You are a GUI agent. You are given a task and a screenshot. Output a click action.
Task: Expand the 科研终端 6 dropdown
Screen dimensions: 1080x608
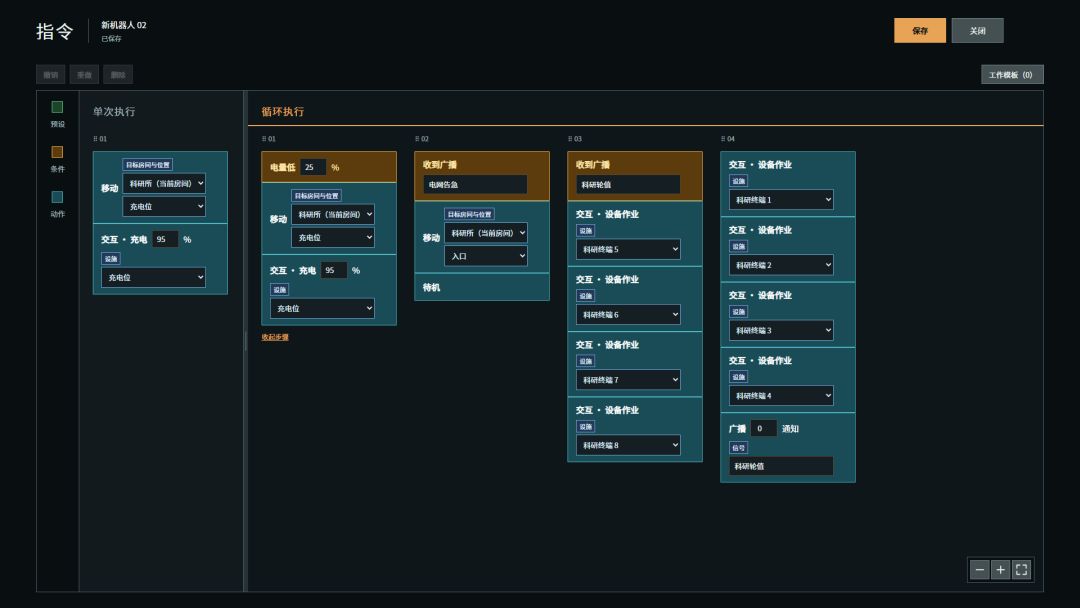tap(628, 315)
